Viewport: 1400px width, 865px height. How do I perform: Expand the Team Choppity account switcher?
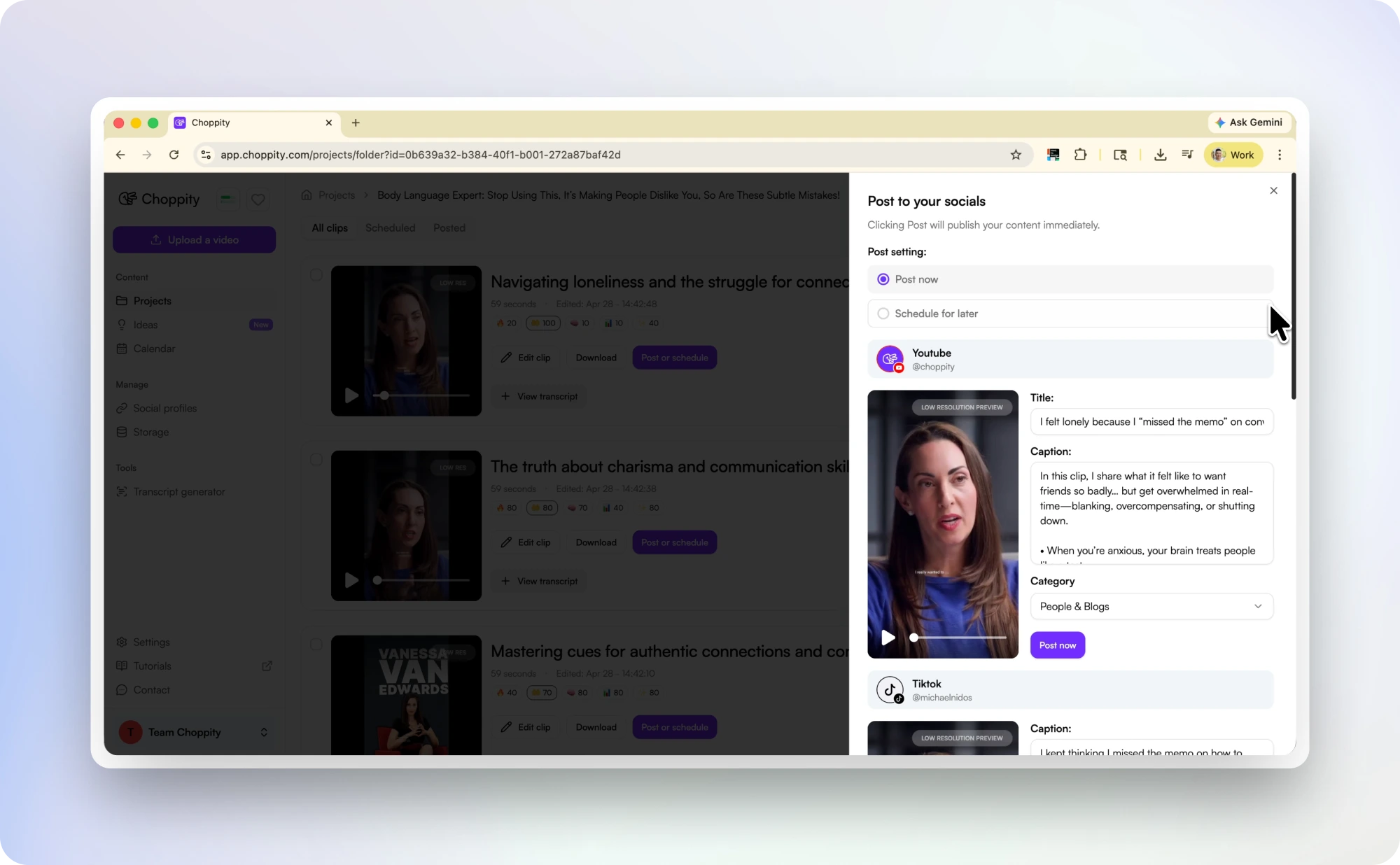click(194, 732)
